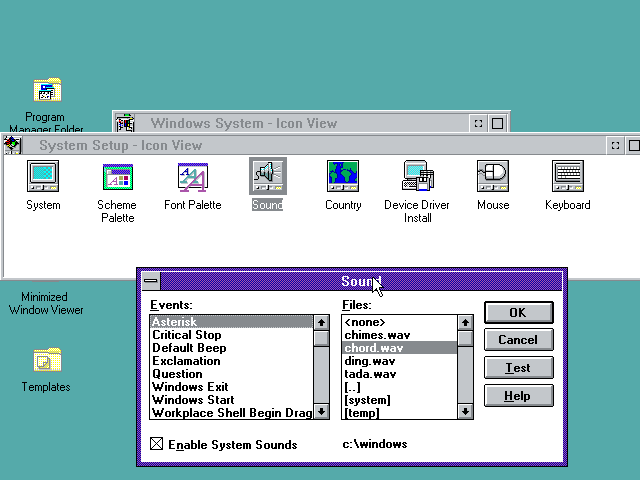Viewport: 640px width, 480px height.
Task: Toggle Enable System Sounds checkbox
Action: [x=156, y=444]
